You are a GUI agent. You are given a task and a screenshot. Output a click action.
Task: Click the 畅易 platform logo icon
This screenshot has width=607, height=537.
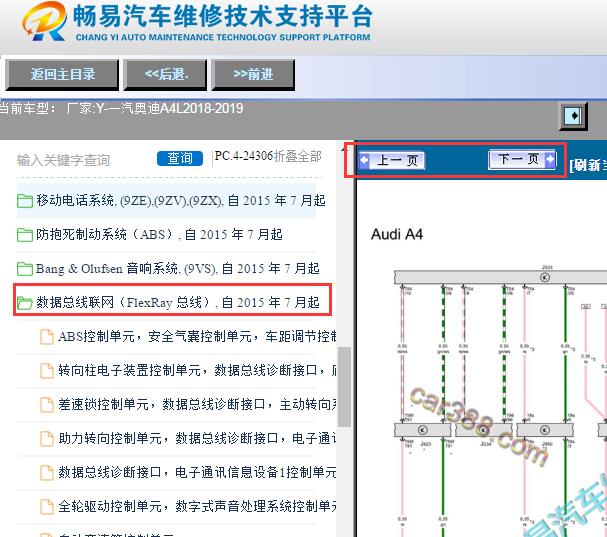point(43,21)
